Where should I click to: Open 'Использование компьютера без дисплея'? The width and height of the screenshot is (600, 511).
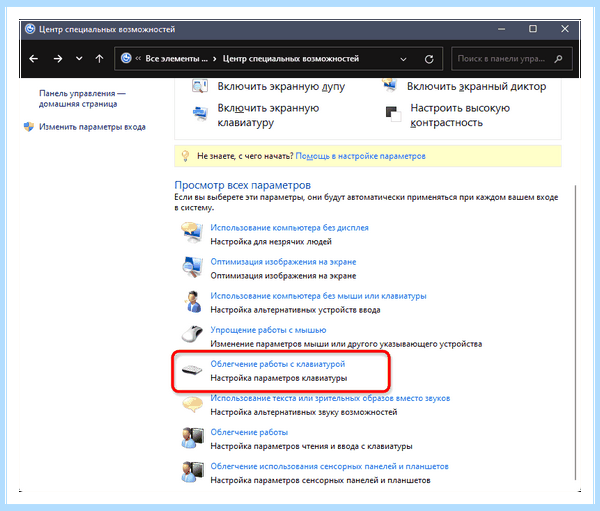(x=289, y=228)
